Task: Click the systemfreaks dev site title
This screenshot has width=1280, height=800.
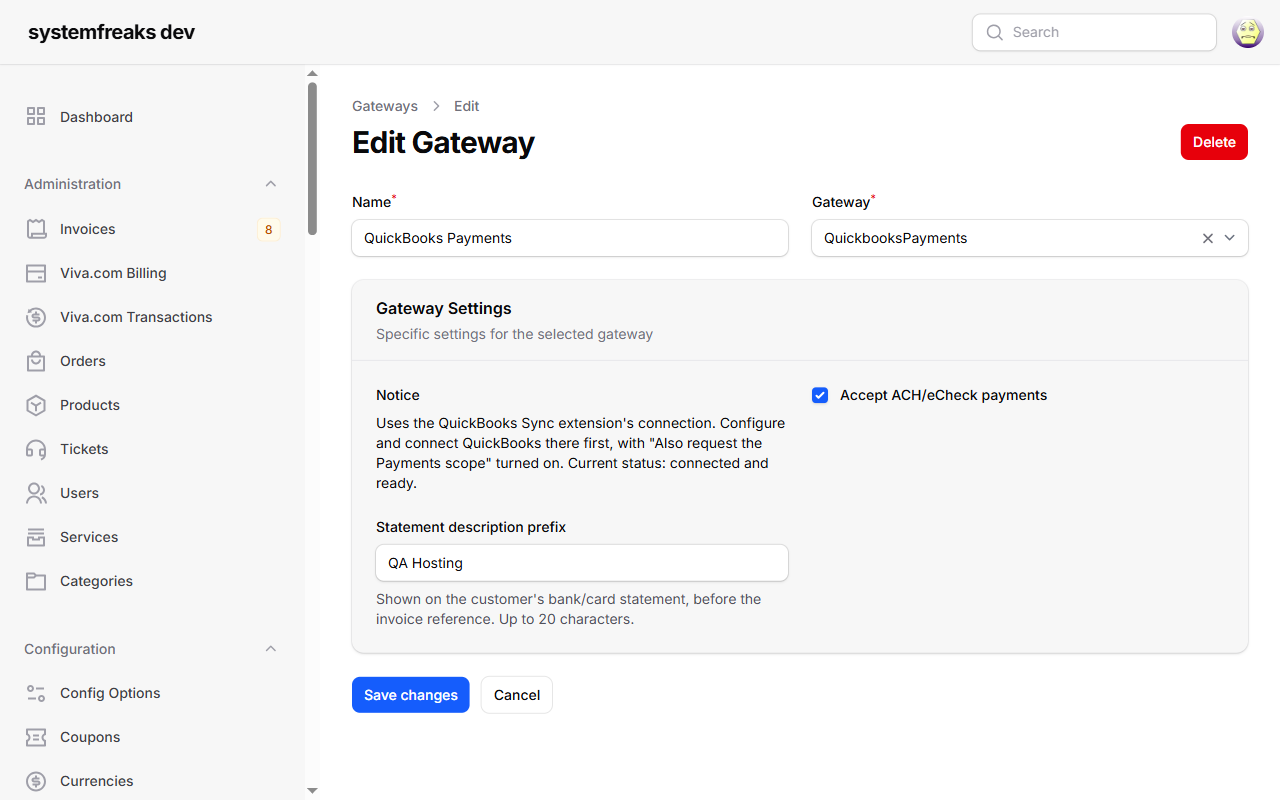Action: click(111, 32)
